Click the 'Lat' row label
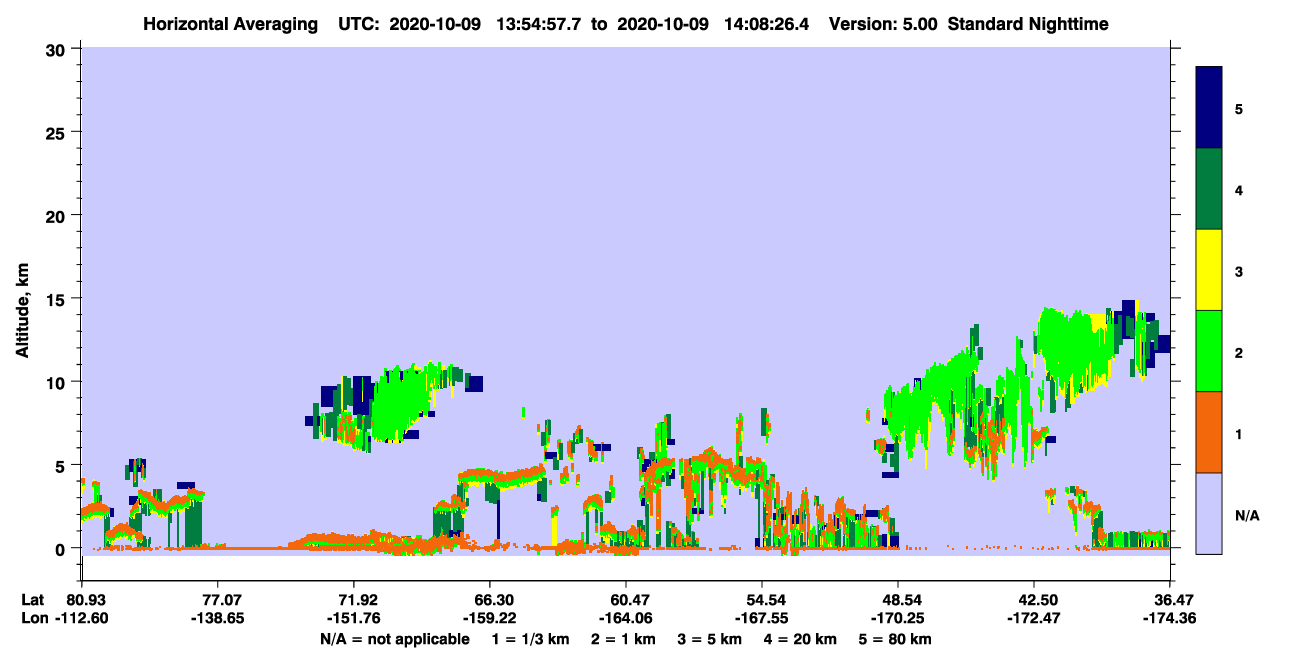 [32, 600]
